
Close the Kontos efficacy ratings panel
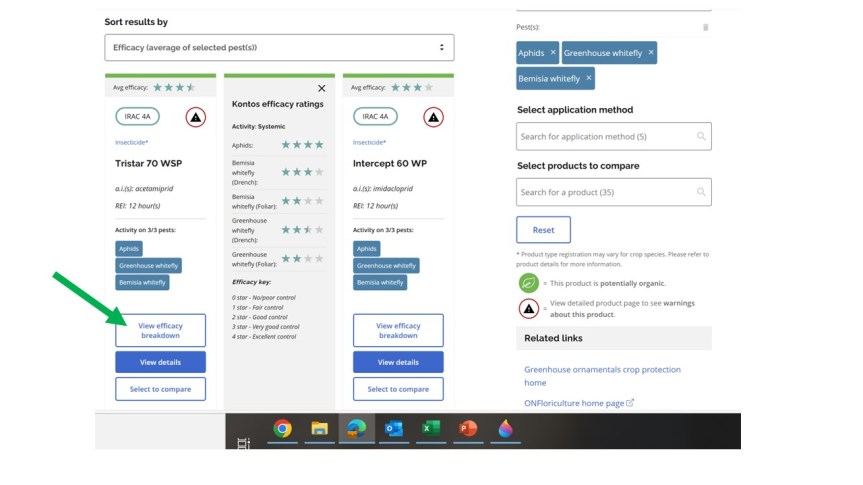point(321,88)
